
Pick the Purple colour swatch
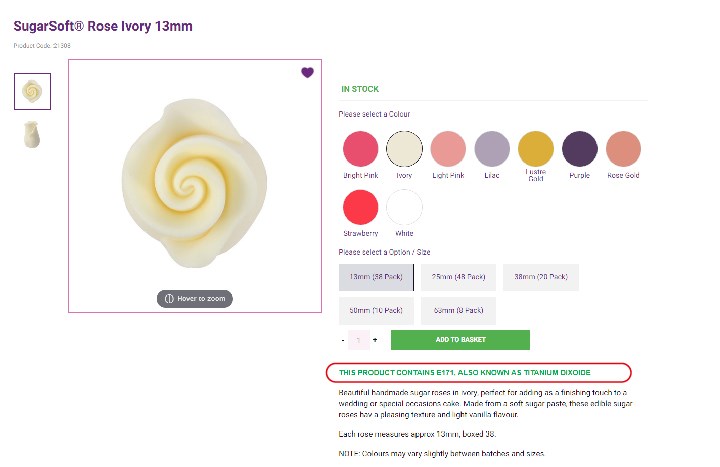tap(580, 150)
